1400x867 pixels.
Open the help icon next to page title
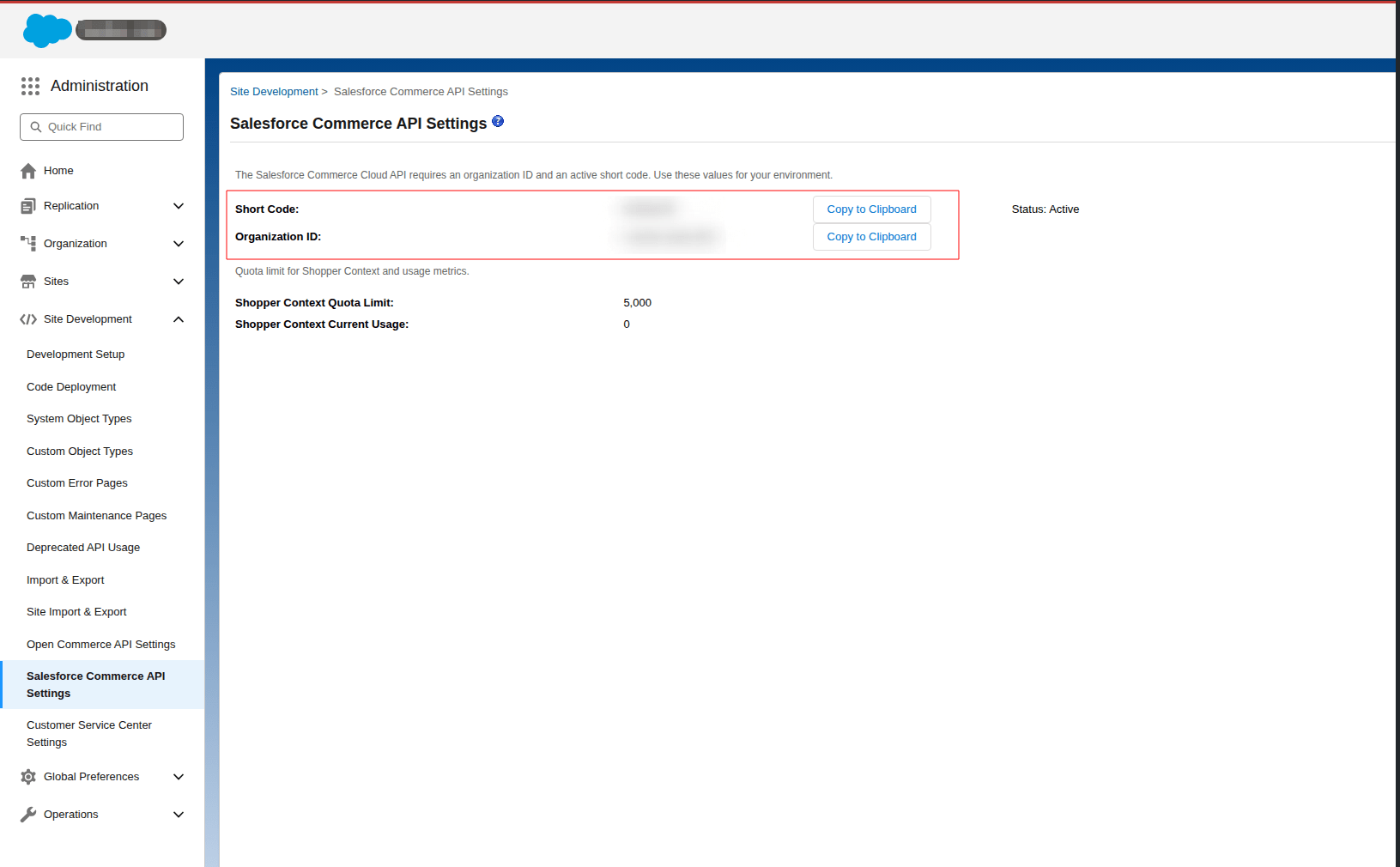tap(498, 122)
